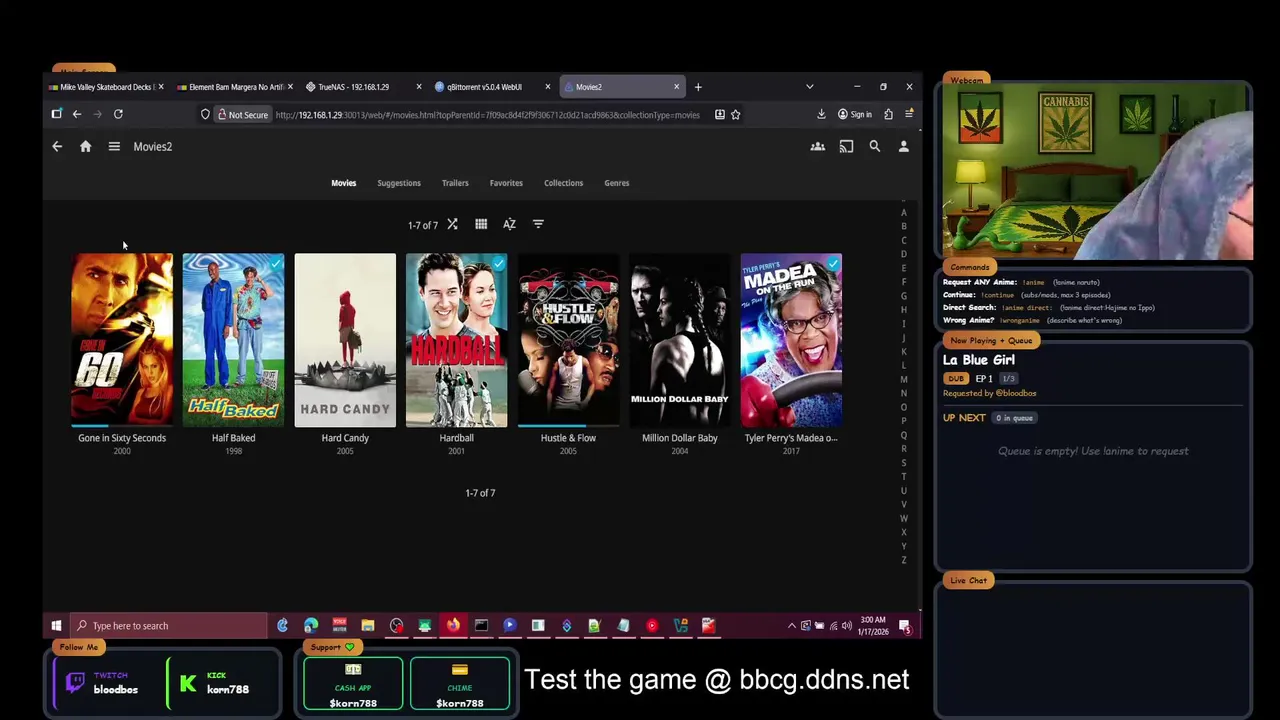Image resolution: width=1280 pixels, height=720 pixels.
Task: Change the grid view layout icon
Action: point(481,224)
